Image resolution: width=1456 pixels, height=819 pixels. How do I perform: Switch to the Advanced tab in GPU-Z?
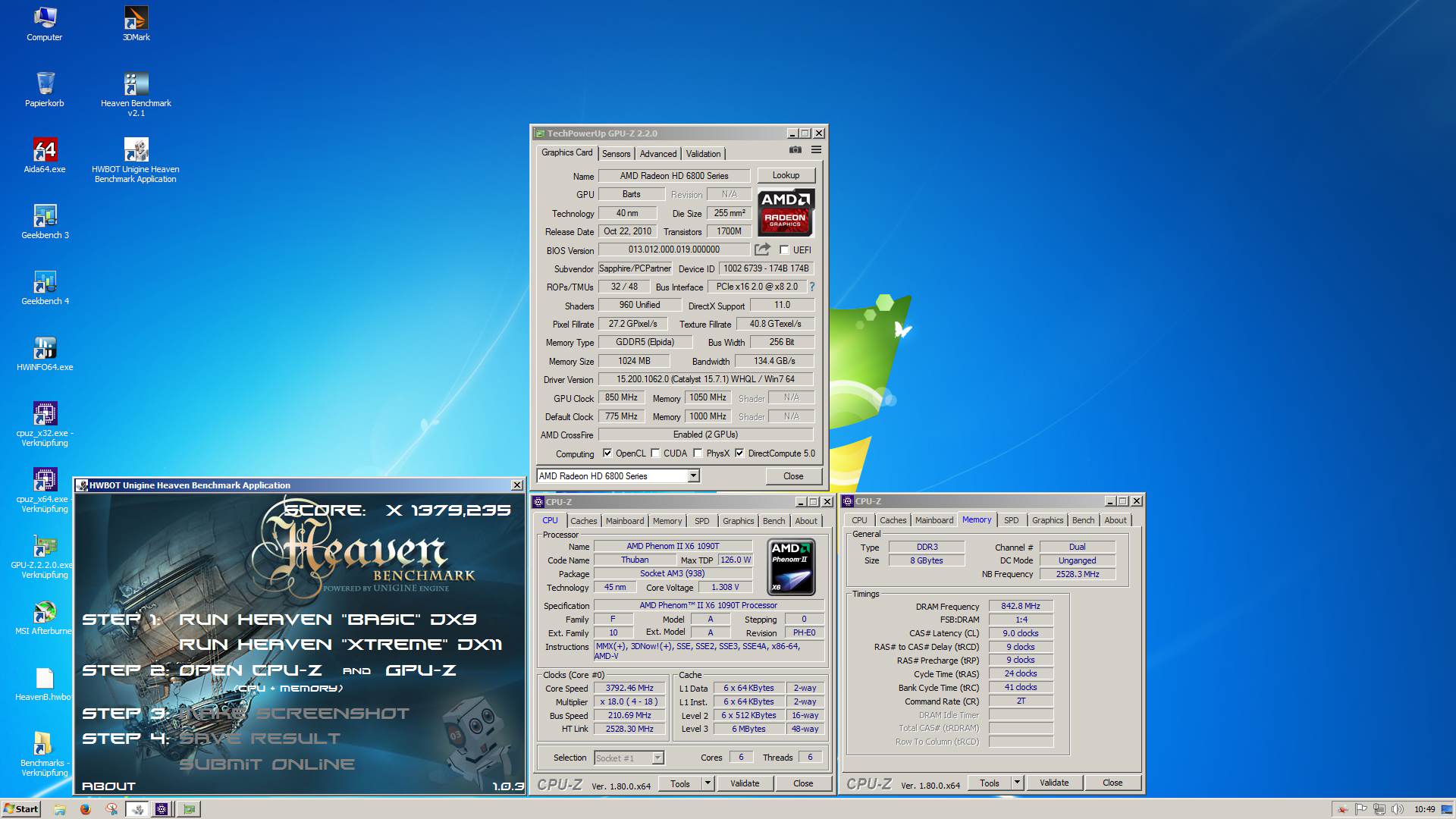pos(657,154)
